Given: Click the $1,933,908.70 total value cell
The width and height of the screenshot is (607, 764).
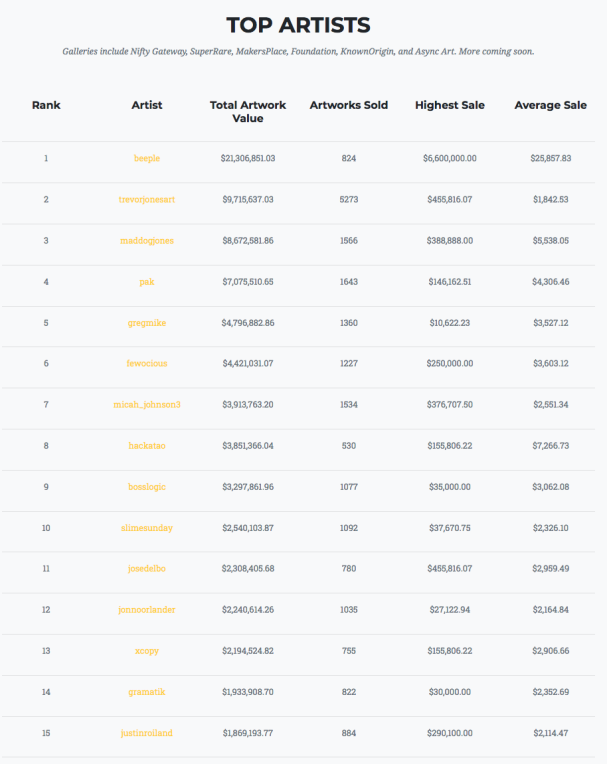Looking at the screenshot, I should pyautogui.click(x=248, y=692).
